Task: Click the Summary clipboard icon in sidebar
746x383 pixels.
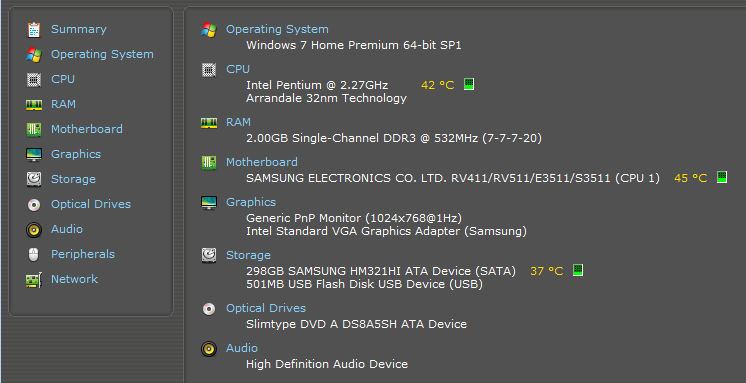Action: (x=34, y=29)
